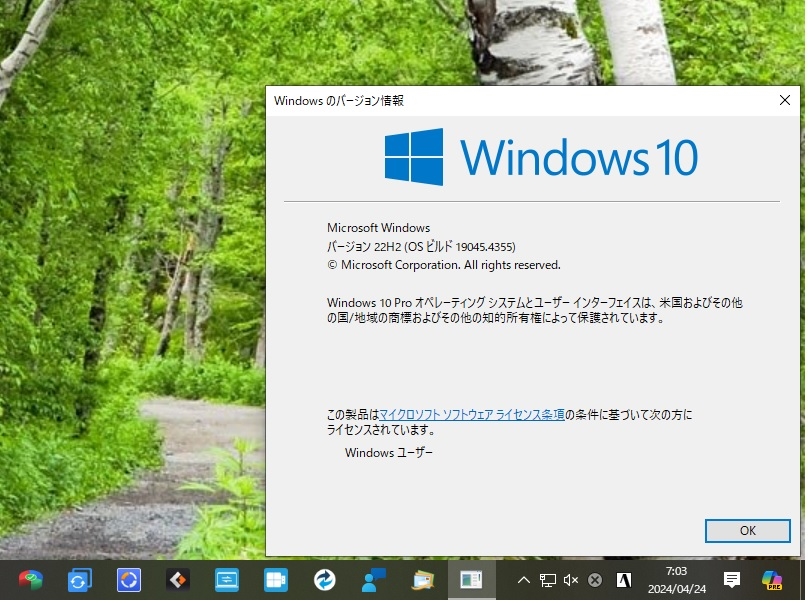
Task: Select the active winver taskbar button
Action: (473, 582)
